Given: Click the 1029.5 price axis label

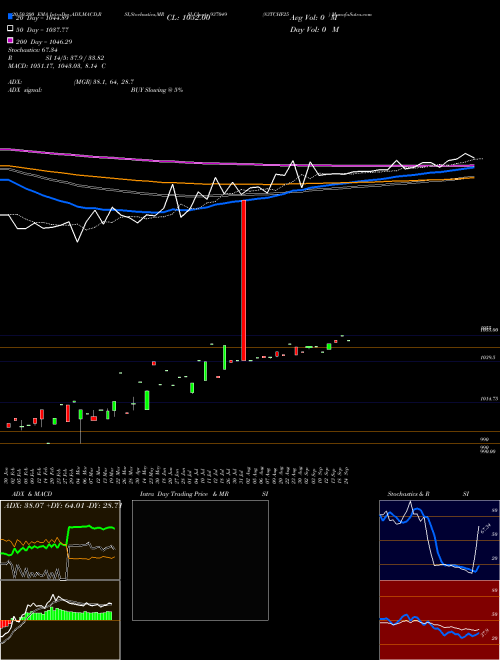Looking at the screenshot, I should point(488,357).
